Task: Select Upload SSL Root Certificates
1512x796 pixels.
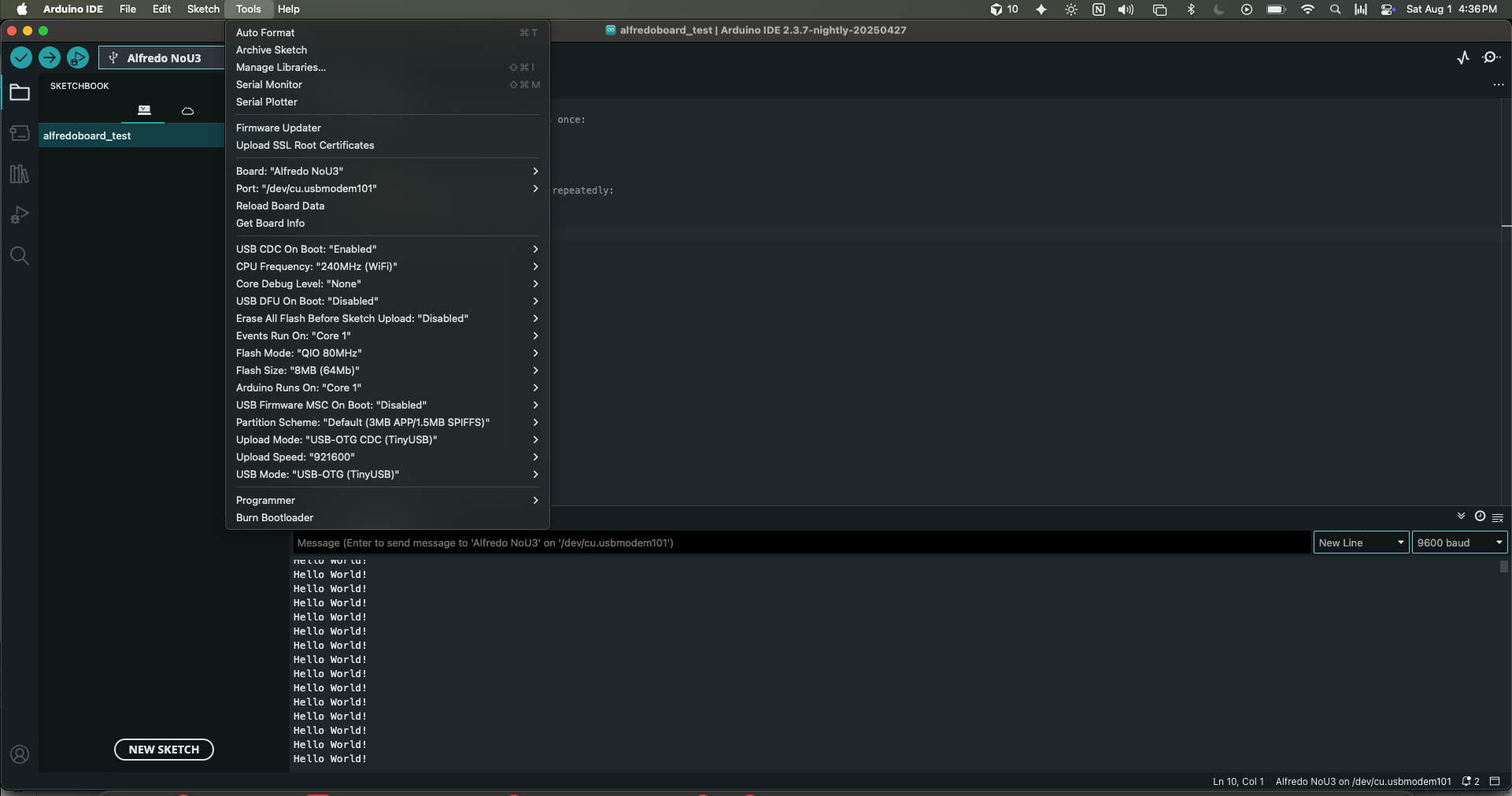Action: (x=387, y=145)
